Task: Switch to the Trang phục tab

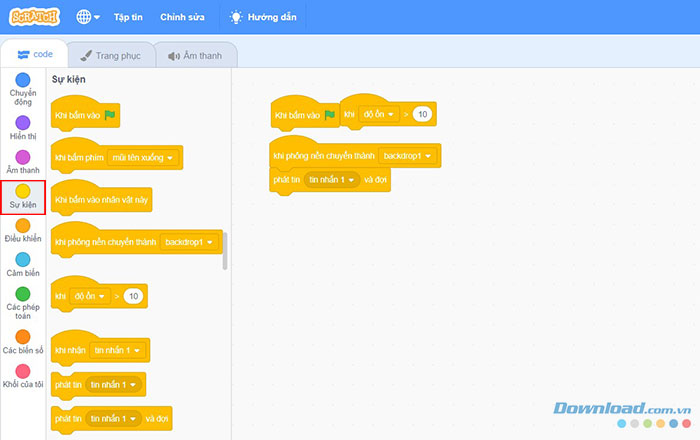Action: click(112, 56)
